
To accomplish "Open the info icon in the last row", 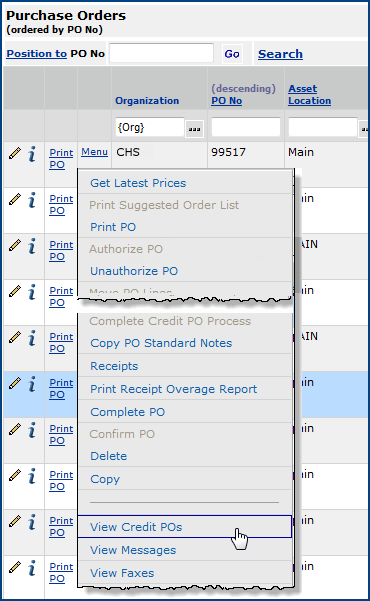I will [32, 568].
